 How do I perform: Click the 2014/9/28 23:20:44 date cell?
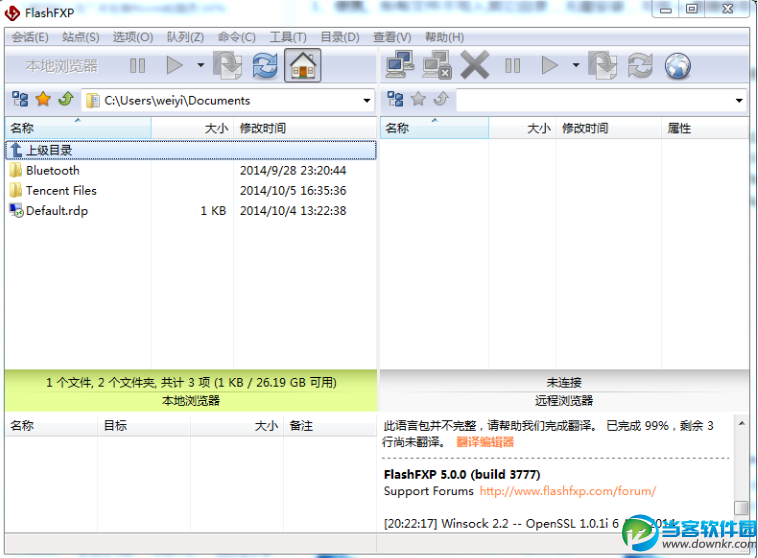(x=293, y=170)
